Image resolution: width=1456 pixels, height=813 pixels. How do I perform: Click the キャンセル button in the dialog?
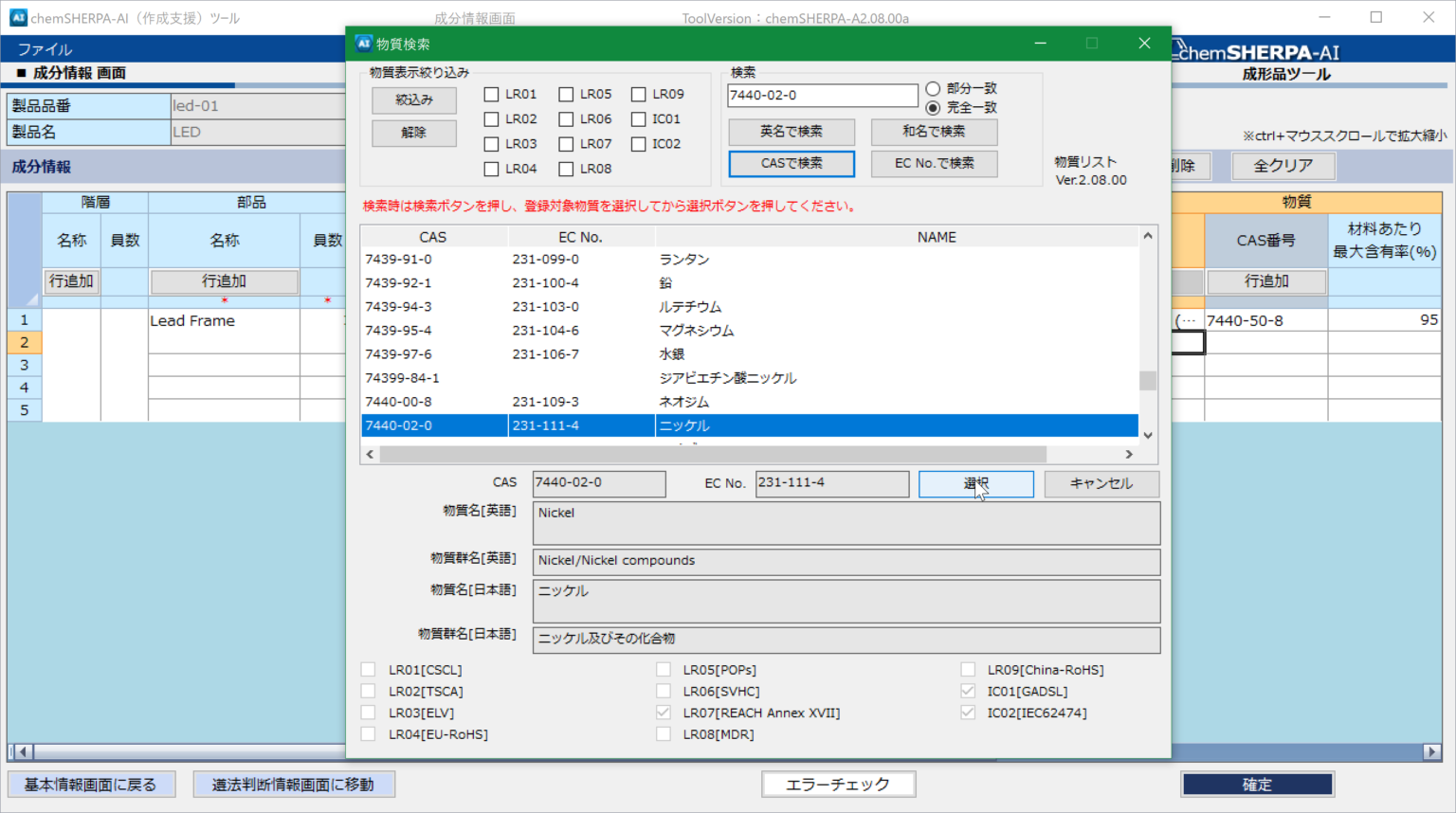tap(1101, 484)
